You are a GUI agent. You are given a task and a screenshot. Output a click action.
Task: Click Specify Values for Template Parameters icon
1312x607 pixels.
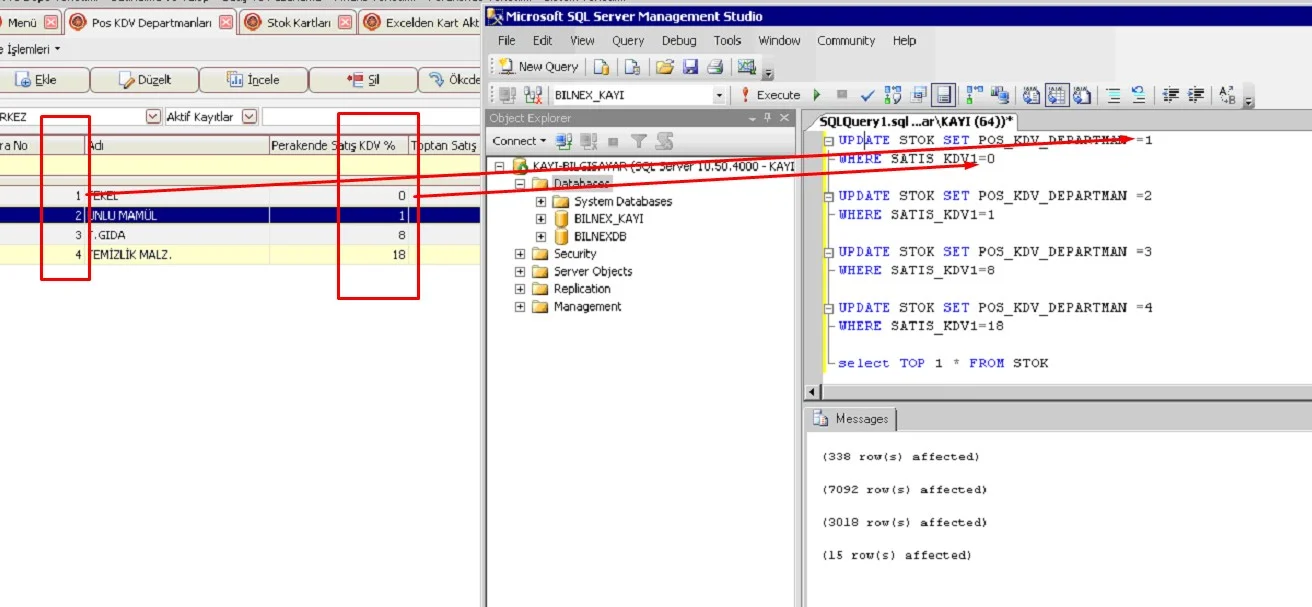pyautogui.click(x=1228, y=95)
